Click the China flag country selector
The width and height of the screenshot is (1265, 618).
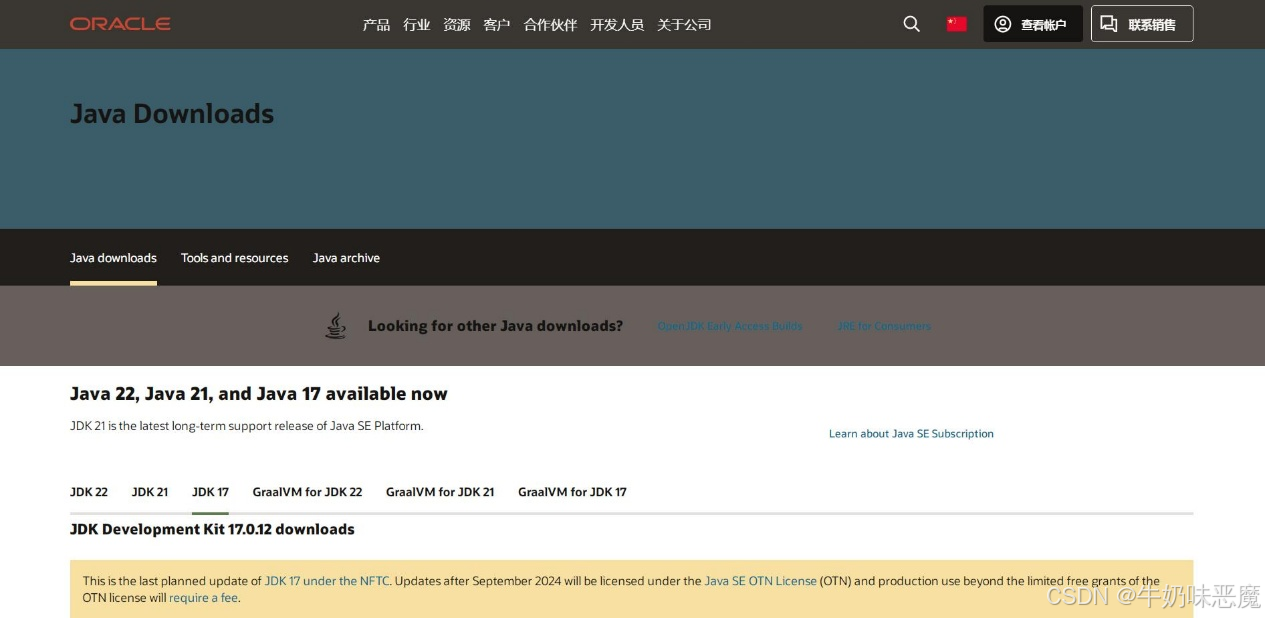(x=957, y=24)
